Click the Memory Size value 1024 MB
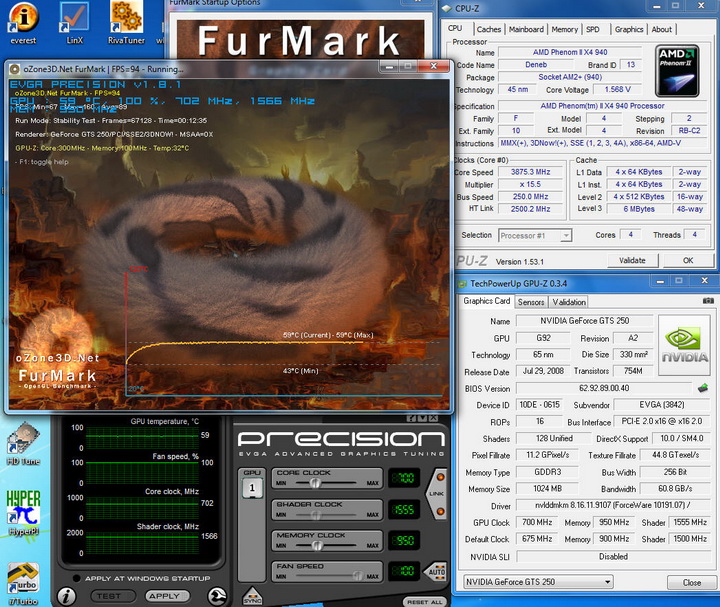Viewport: 720px width, 607px height. [547, 489]
